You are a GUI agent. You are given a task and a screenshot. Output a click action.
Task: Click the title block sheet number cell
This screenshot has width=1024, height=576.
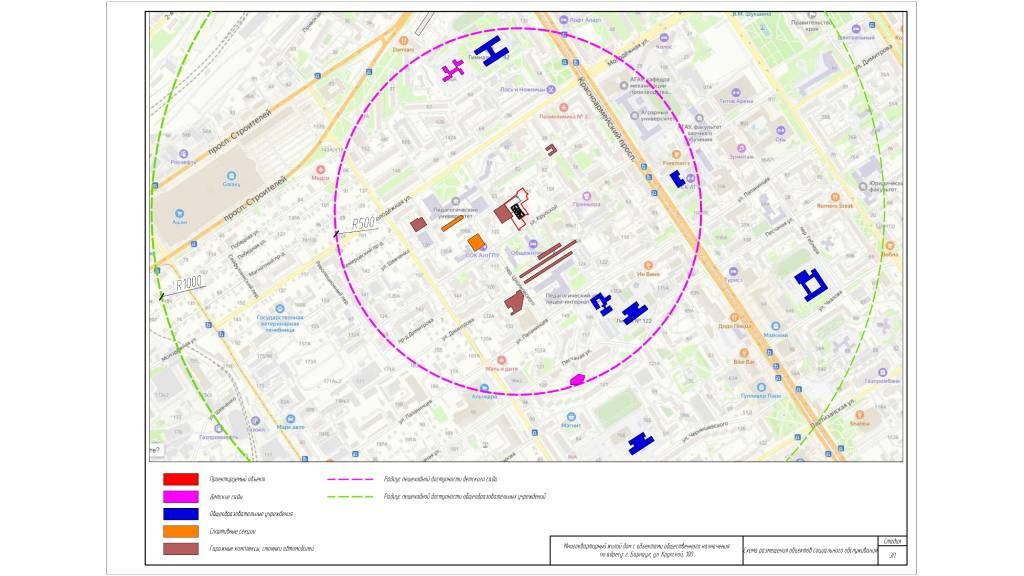[x=892, y=555]
